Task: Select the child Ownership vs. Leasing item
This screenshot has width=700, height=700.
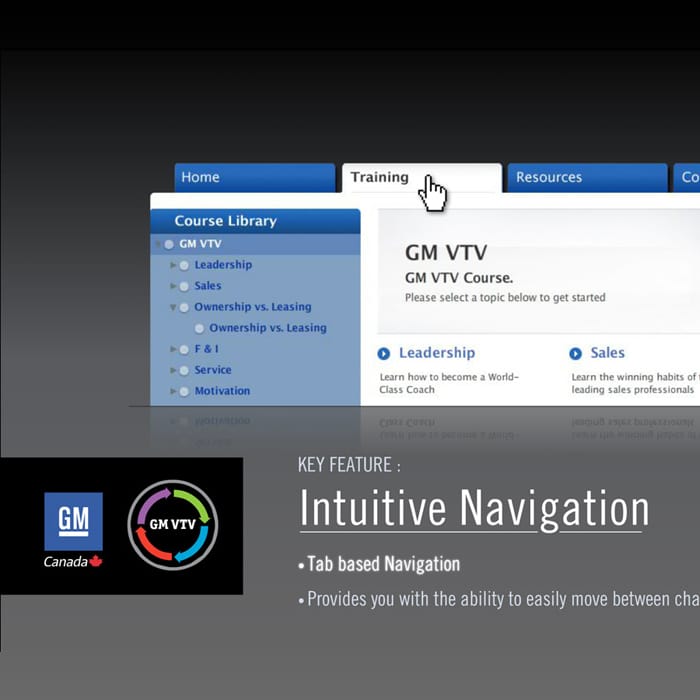Action: 268,328
